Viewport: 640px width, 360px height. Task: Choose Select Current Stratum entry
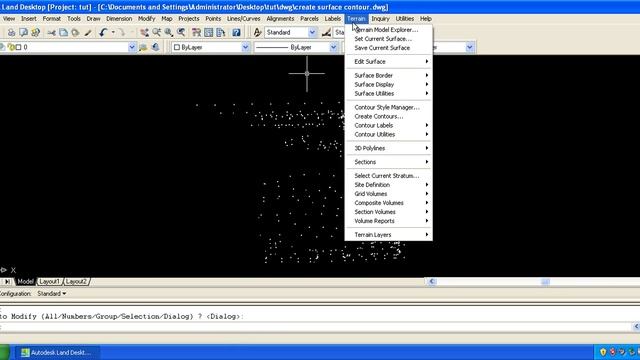(x=389, y=176)
